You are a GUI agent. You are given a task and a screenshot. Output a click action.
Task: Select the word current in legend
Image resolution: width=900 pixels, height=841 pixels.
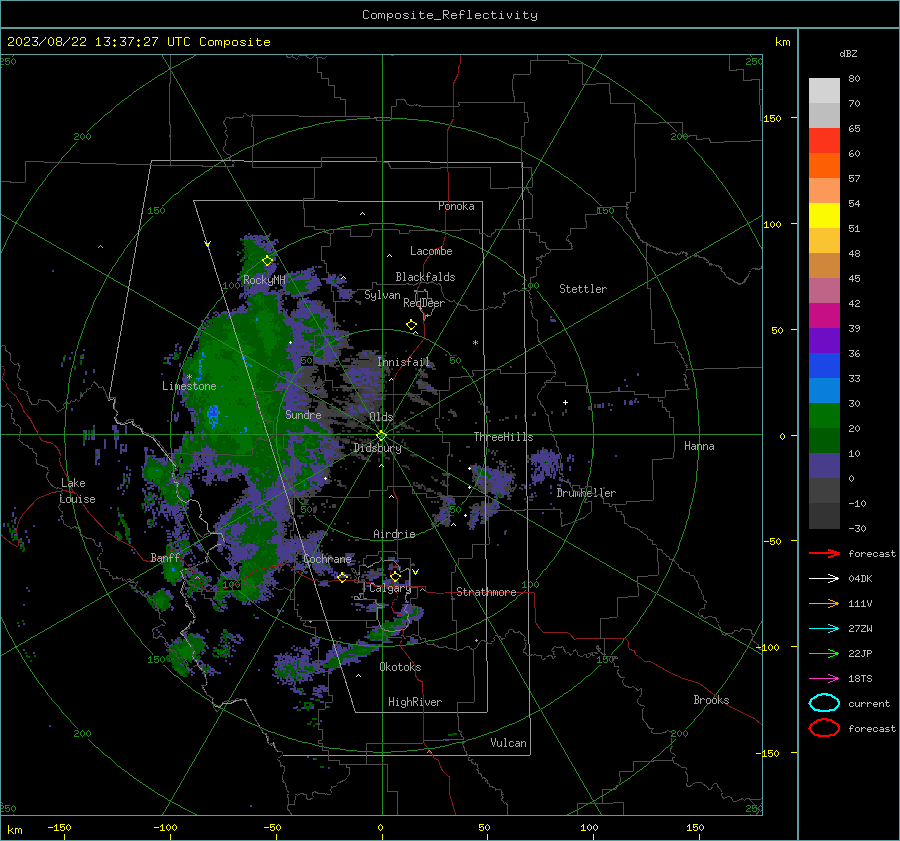point(869,703)
